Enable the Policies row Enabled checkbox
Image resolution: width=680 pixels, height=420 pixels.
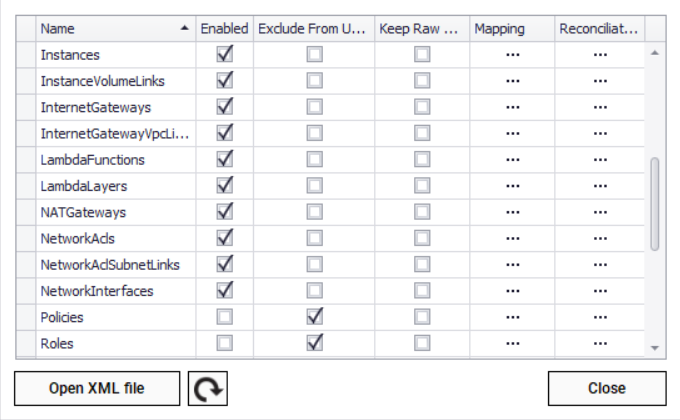tap(225, 318)
